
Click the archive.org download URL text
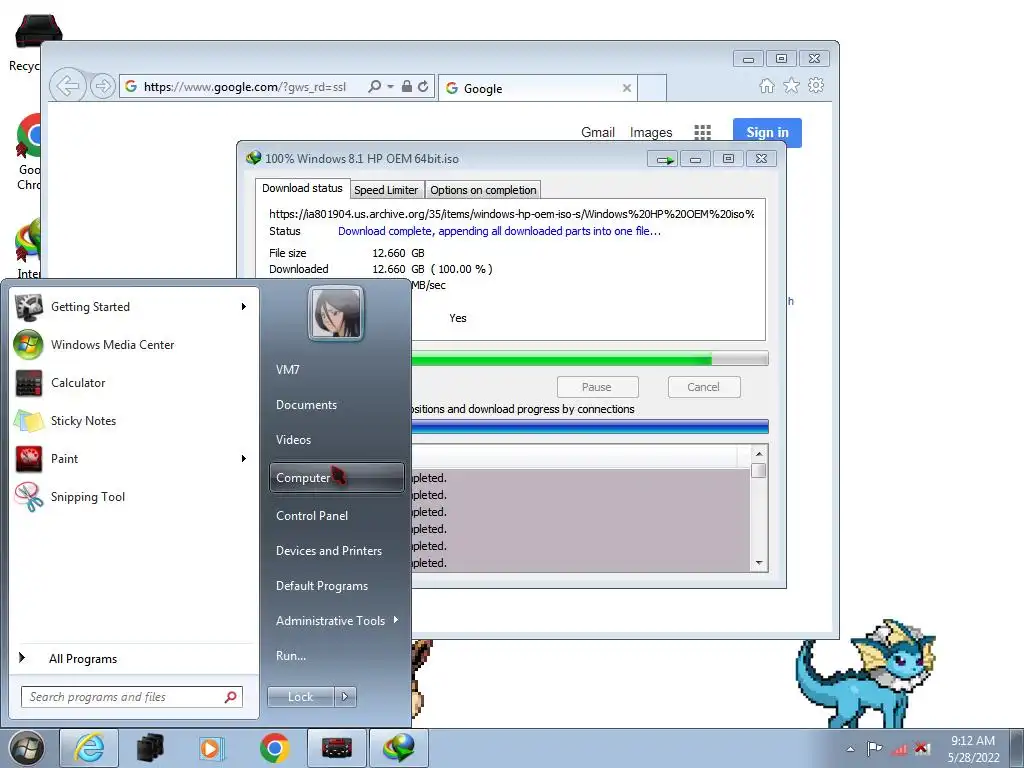(511, 214)
